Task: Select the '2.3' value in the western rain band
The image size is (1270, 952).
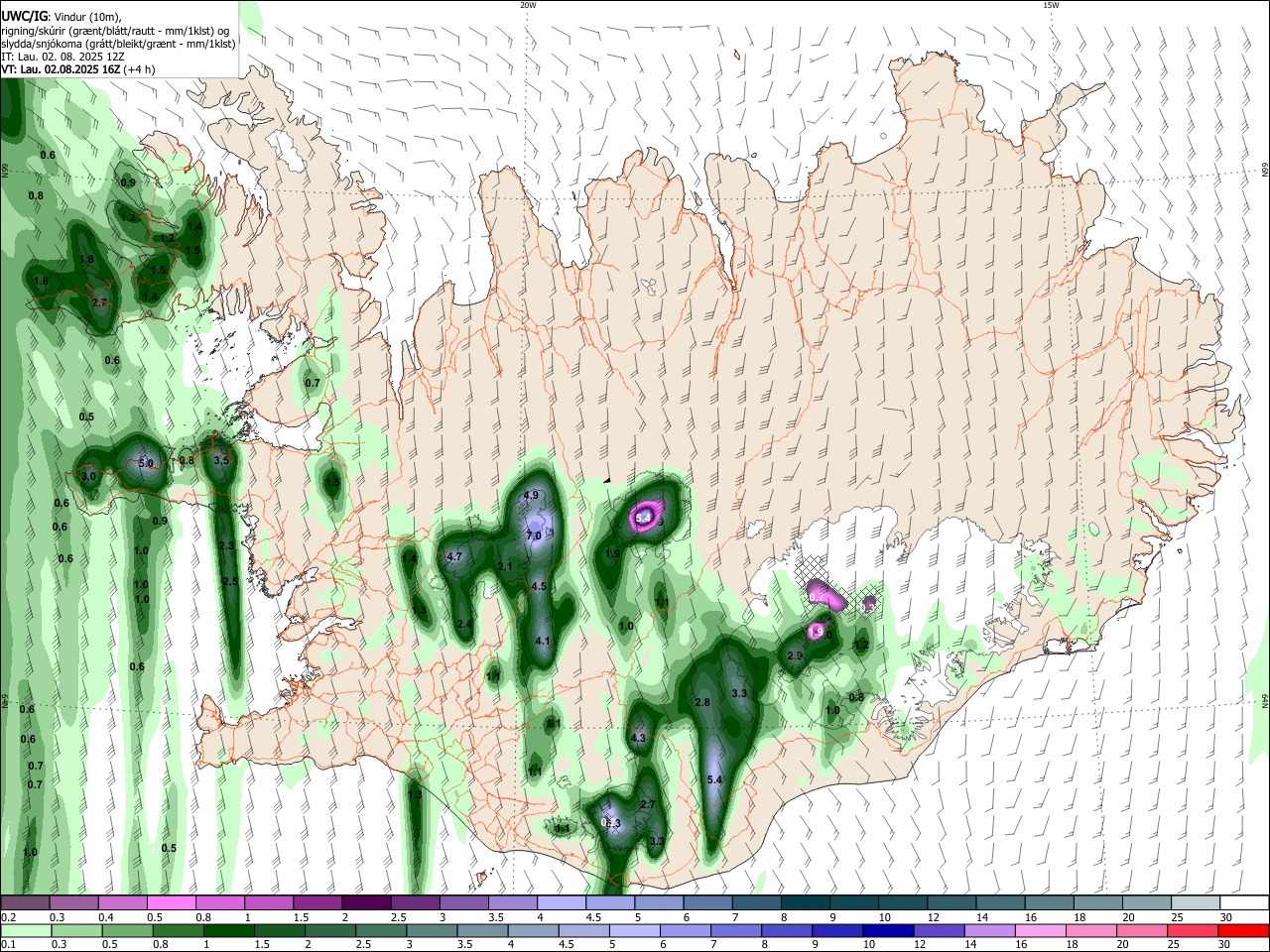Action: click(225, 546)
